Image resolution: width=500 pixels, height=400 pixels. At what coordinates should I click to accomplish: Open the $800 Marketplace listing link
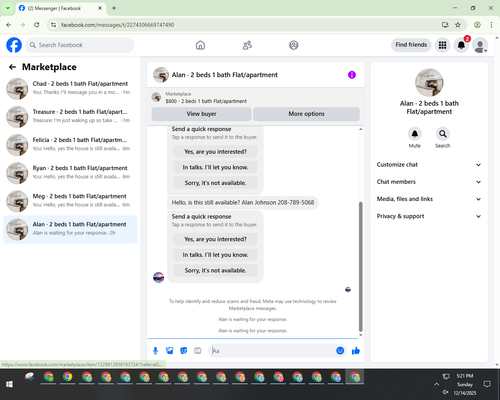206,101
